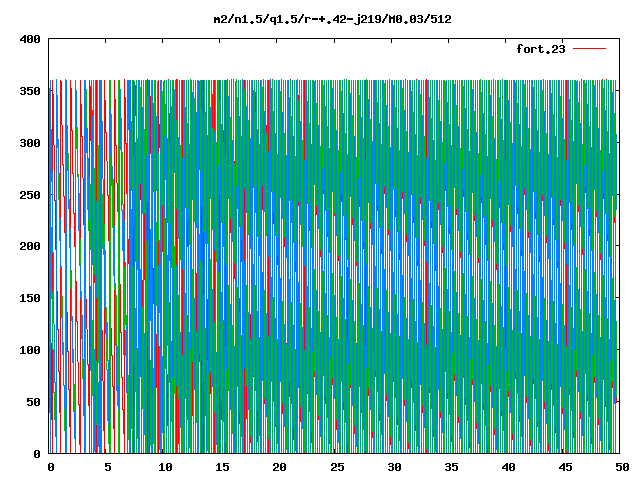The image size is (640, 480).
Task: Click y-axis label 0
Action: tap(37, 454)
